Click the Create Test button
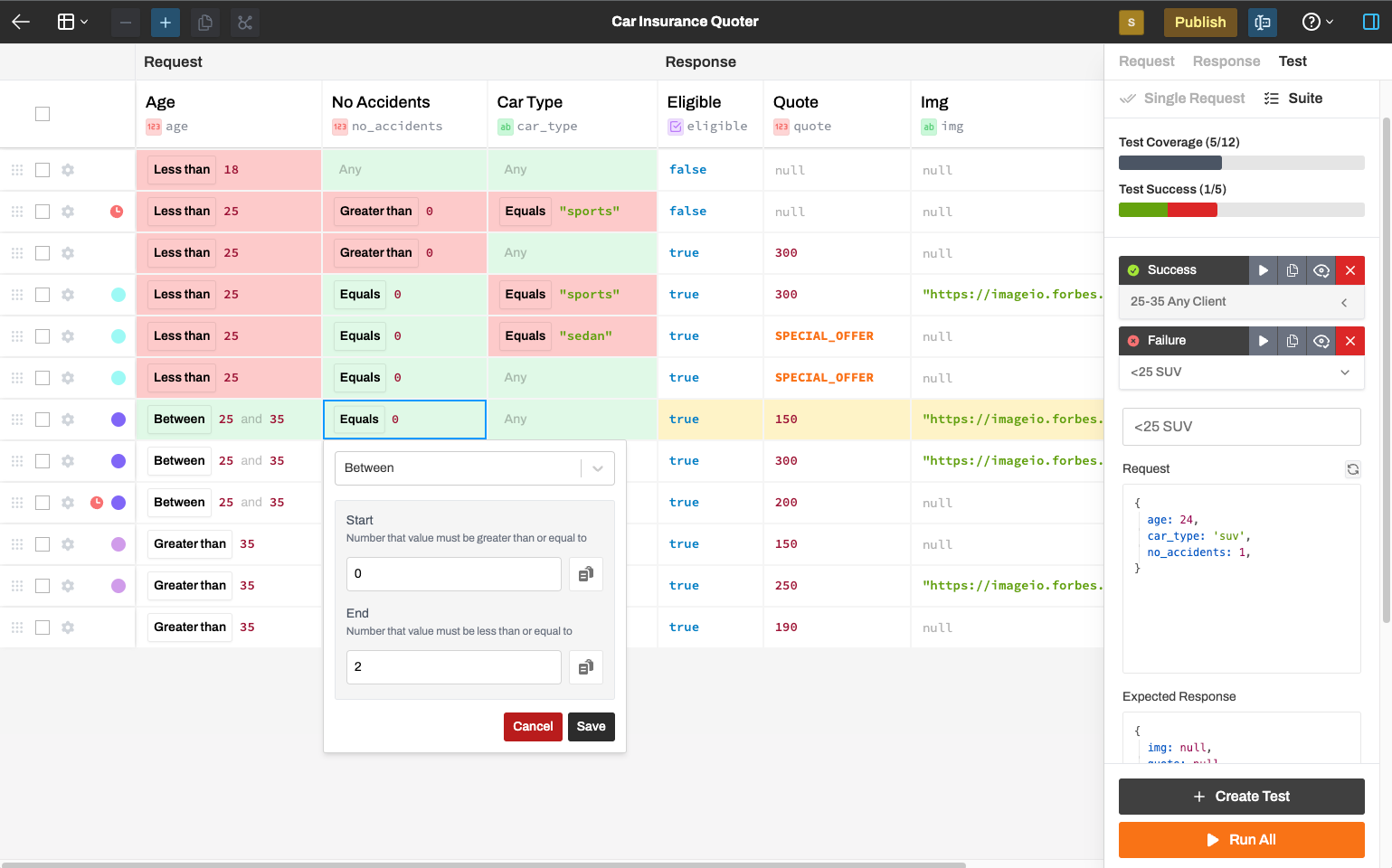1392x868 pixels. point(1241,796)
